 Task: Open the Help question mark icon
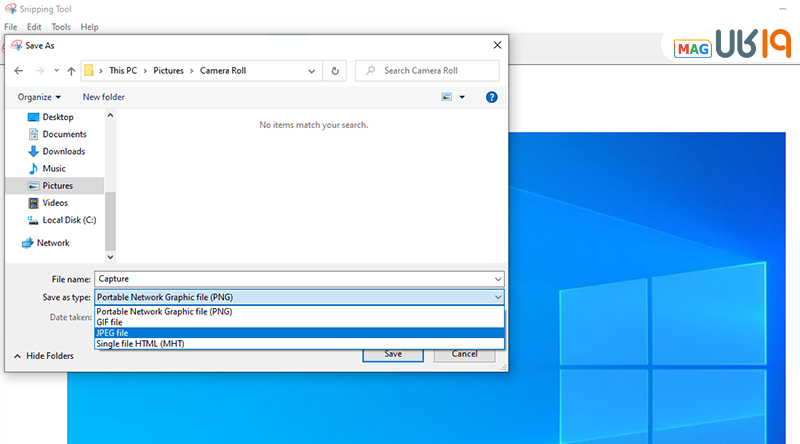(x=491, y=97)
